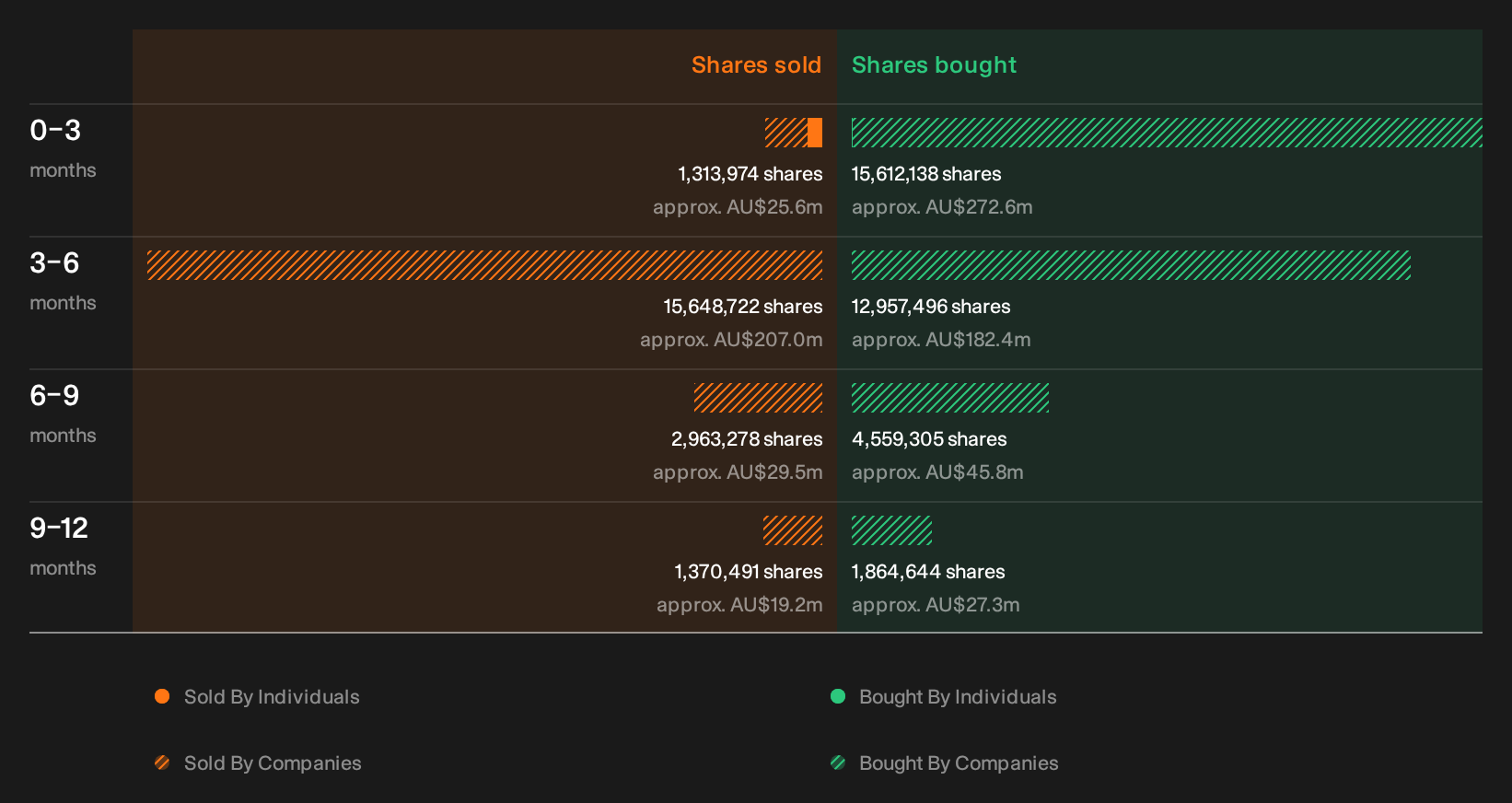Click the 1,370,491 shares sold value
The height and width of the screenshot is (803, 1512).
749,572
